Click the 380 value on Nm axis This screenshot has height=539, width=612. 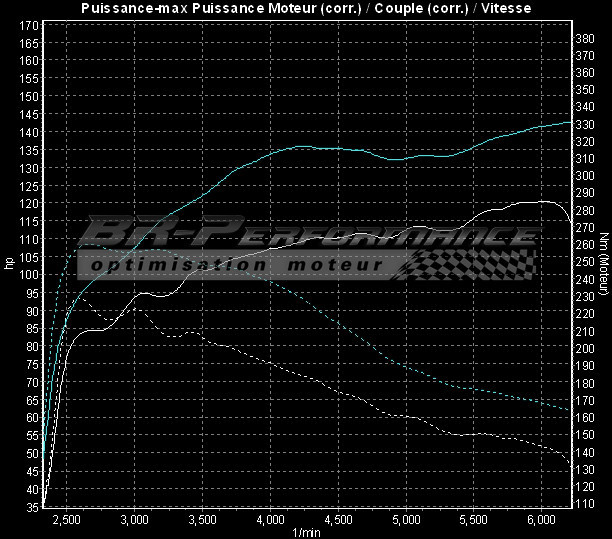[x=586, y=37]
